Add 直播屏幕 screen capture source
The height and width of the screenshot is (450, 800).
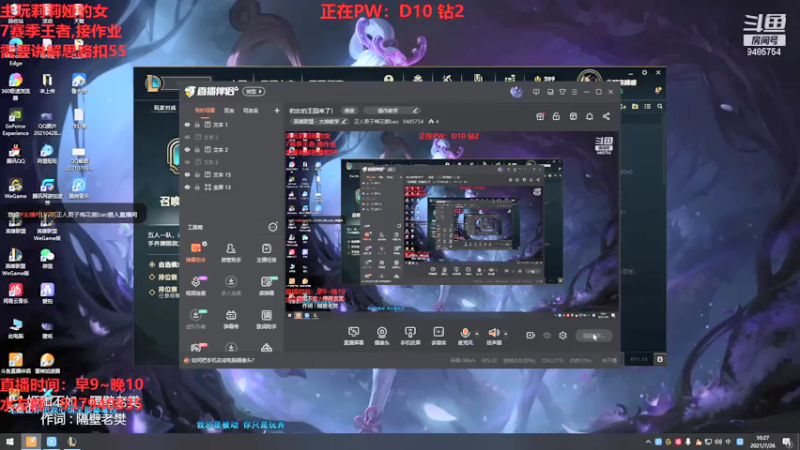tap(353, 336)
